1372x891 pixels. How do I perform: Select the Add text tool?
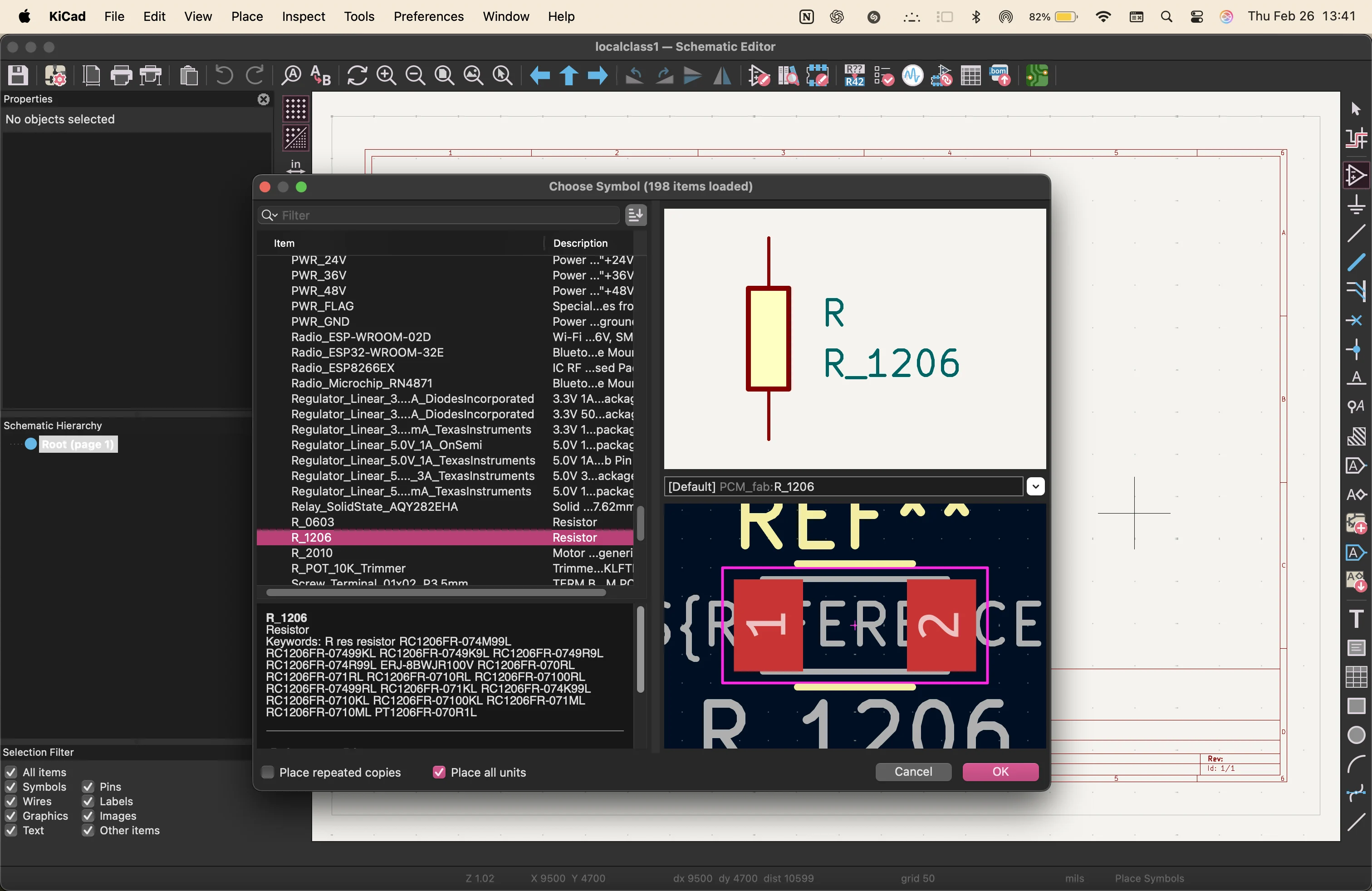[x=1357, y=618]
